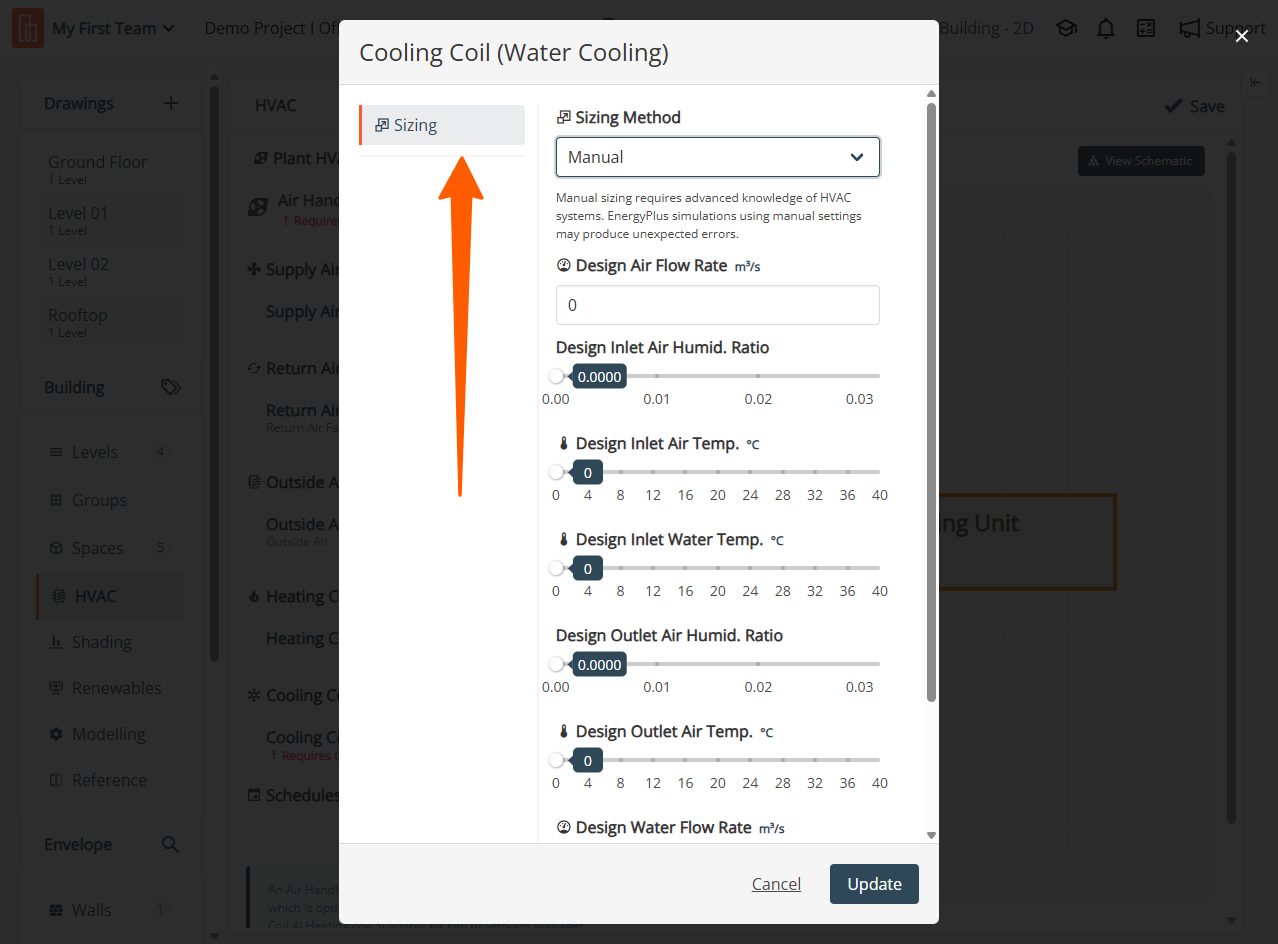Select the Sizing tab

tap(442, 125)
